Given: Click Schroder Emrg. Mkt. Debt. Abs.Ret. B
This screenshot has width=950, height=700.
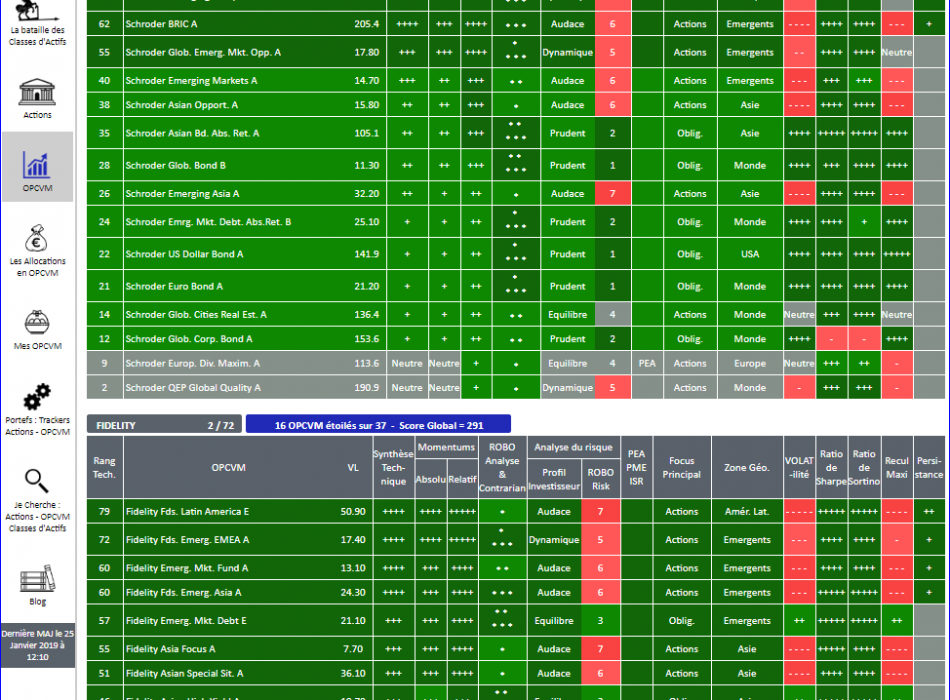Looking at the screenshot, I should tap(208, 222).
